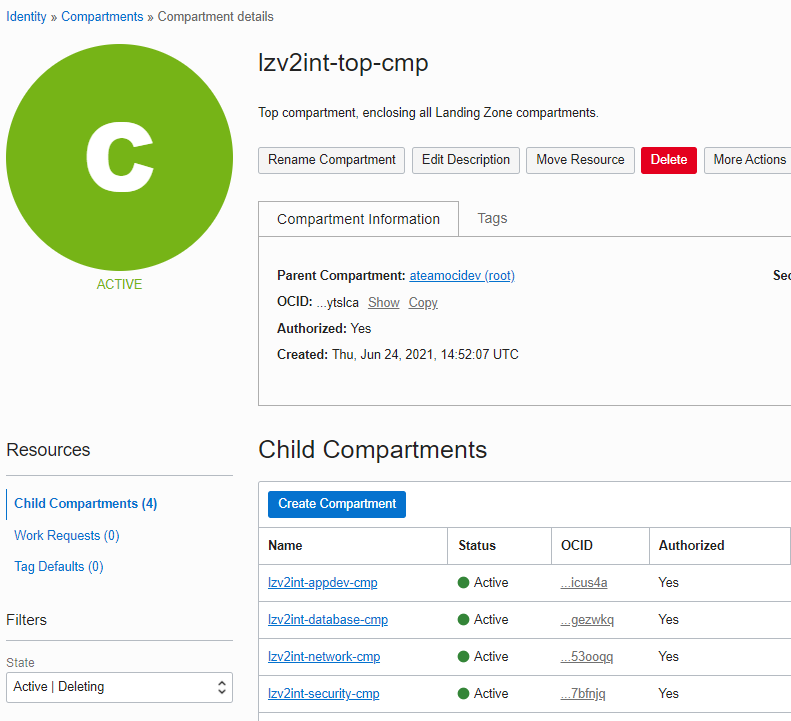Viewport: 791px width, 721px height.
Task: Select Work Requests in Resources list
Action: (66, 536)
